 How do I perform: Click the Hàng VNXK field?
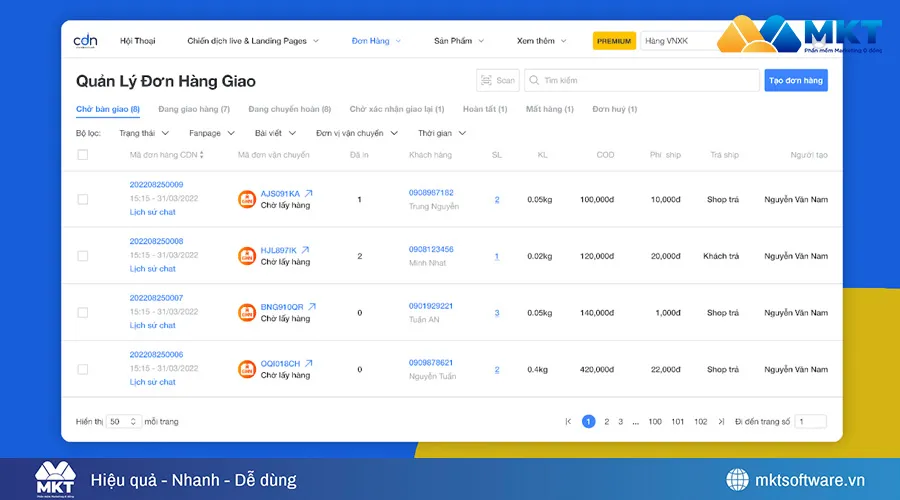point(680,41)
